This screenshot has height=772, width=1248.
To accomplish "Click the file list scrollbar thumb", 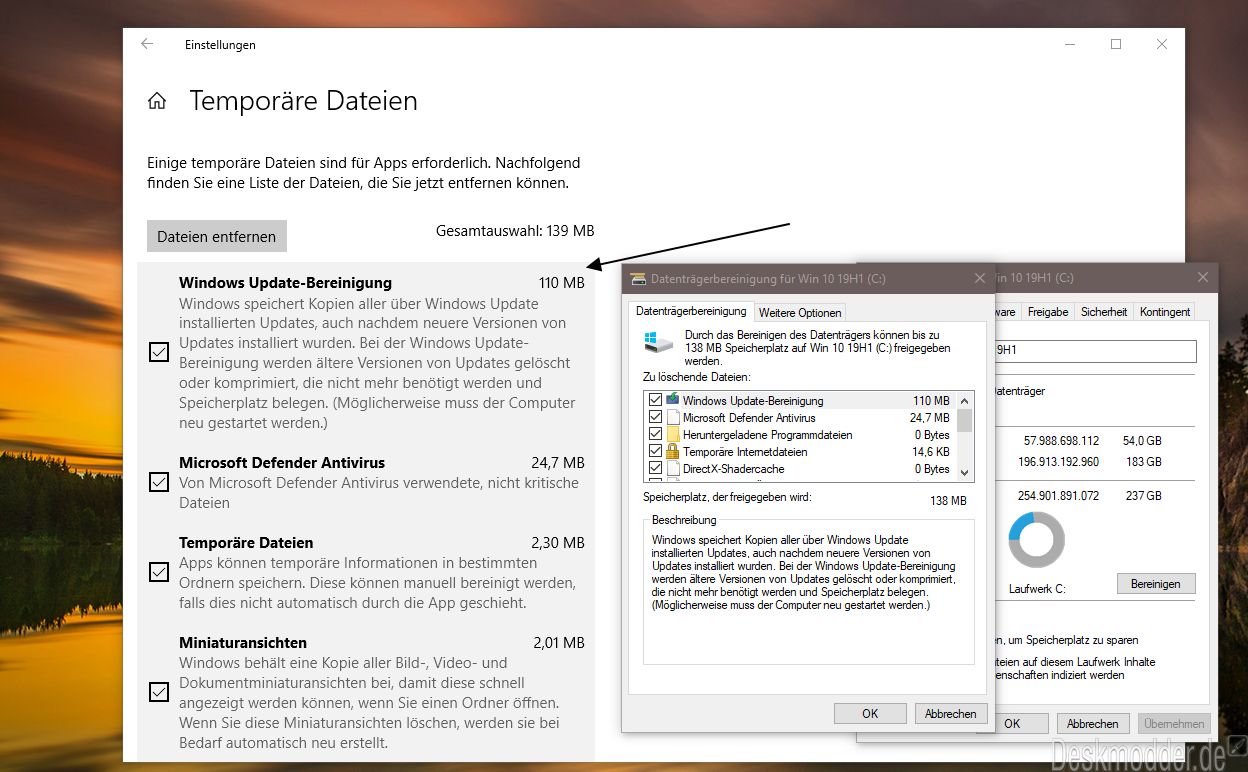I will point(965,419).
